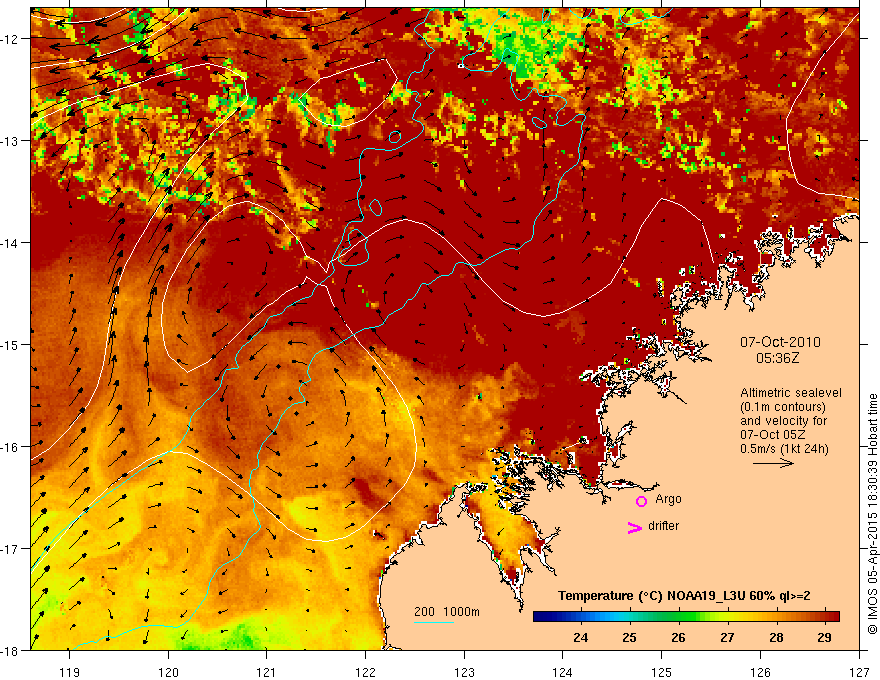This screenshot has height=680, width=880.
Task: Click the '(0.1m contours)' legend text
Action: [x=782, y=407]
